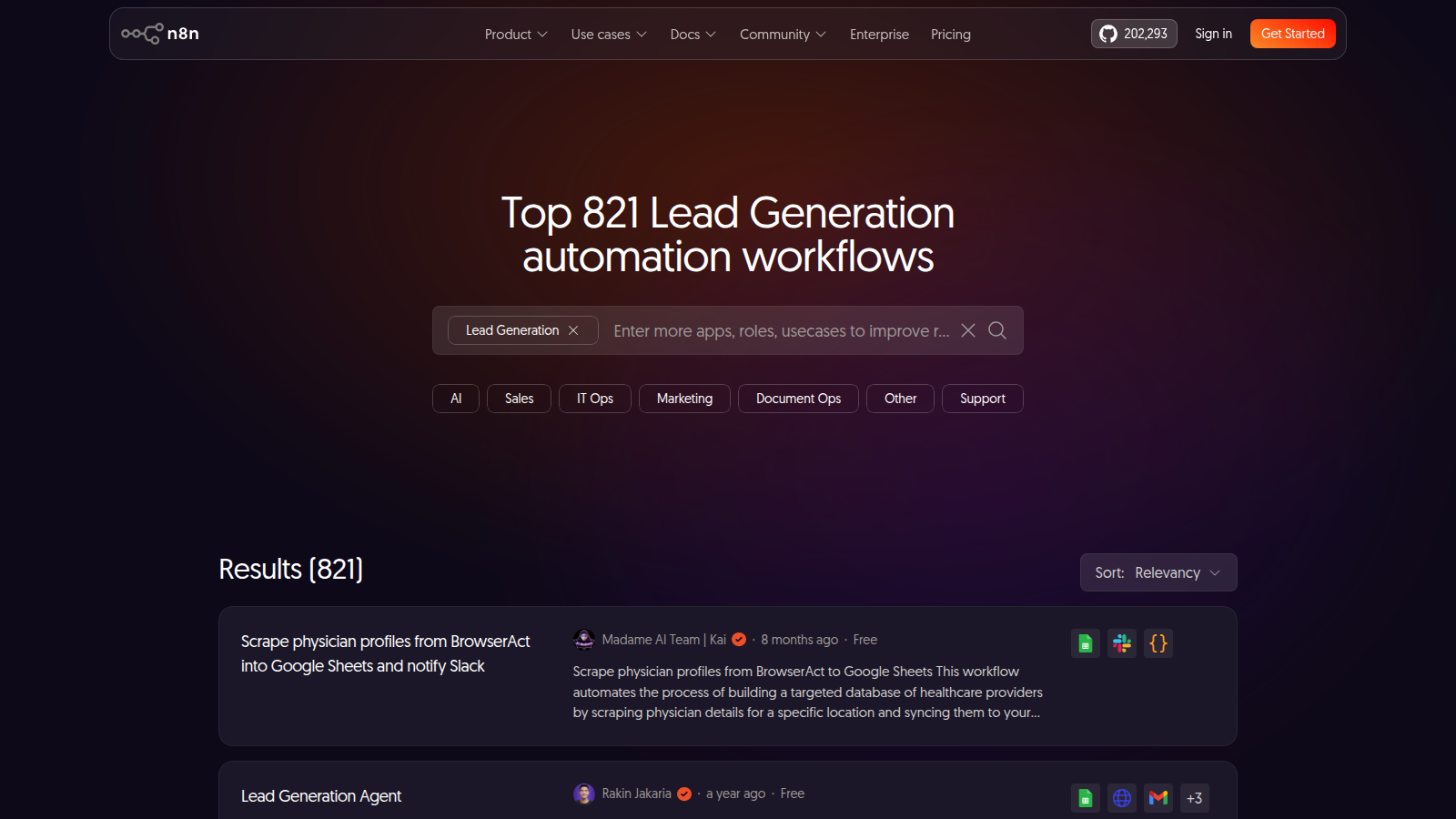The image size is (1456, 819).
Task: Open GitHub stars counter 202,293
Action: (1134, 34)
